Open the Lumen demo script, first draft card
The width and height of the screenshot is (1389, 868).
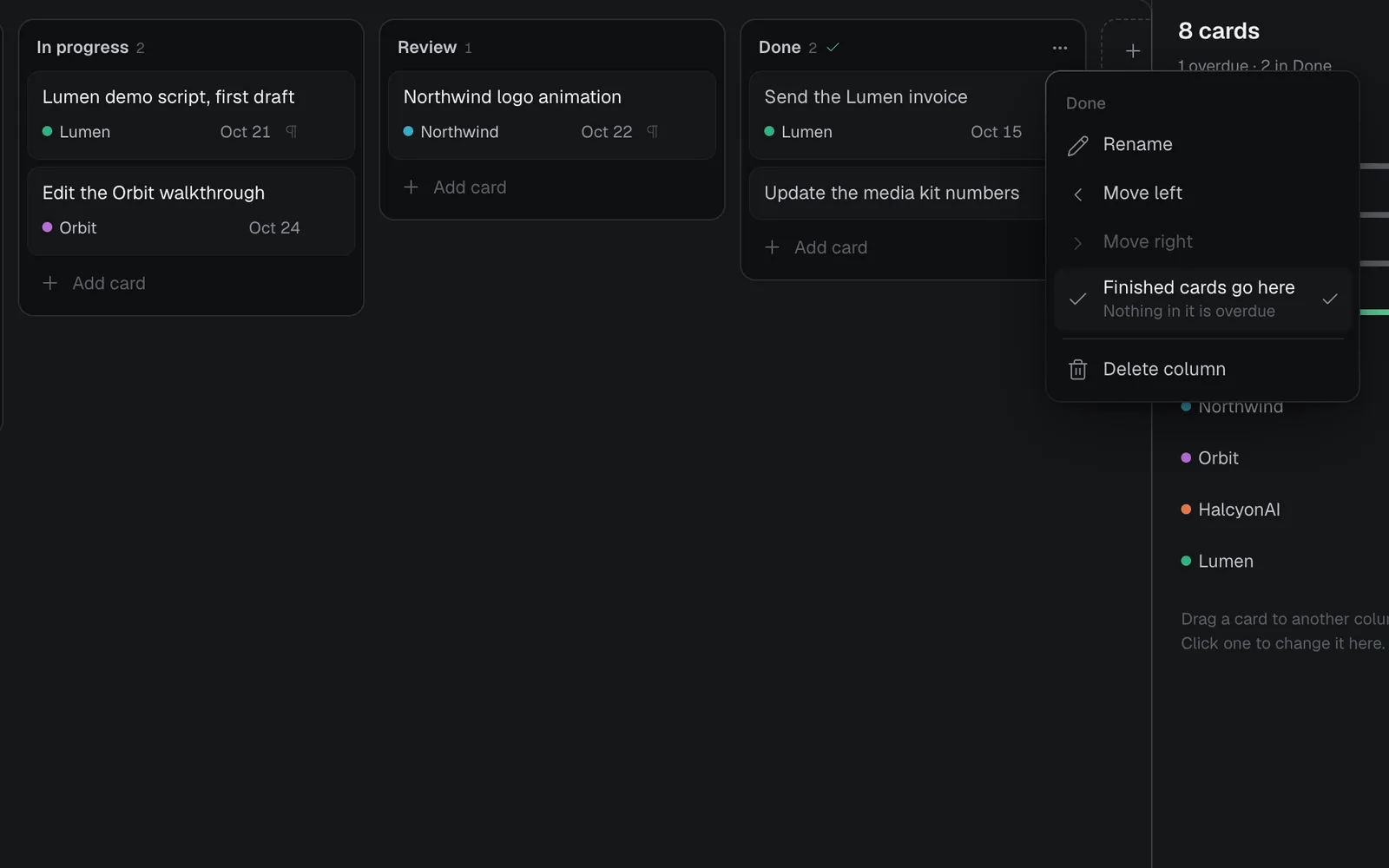pyautogui.click(x=191, y=115)
